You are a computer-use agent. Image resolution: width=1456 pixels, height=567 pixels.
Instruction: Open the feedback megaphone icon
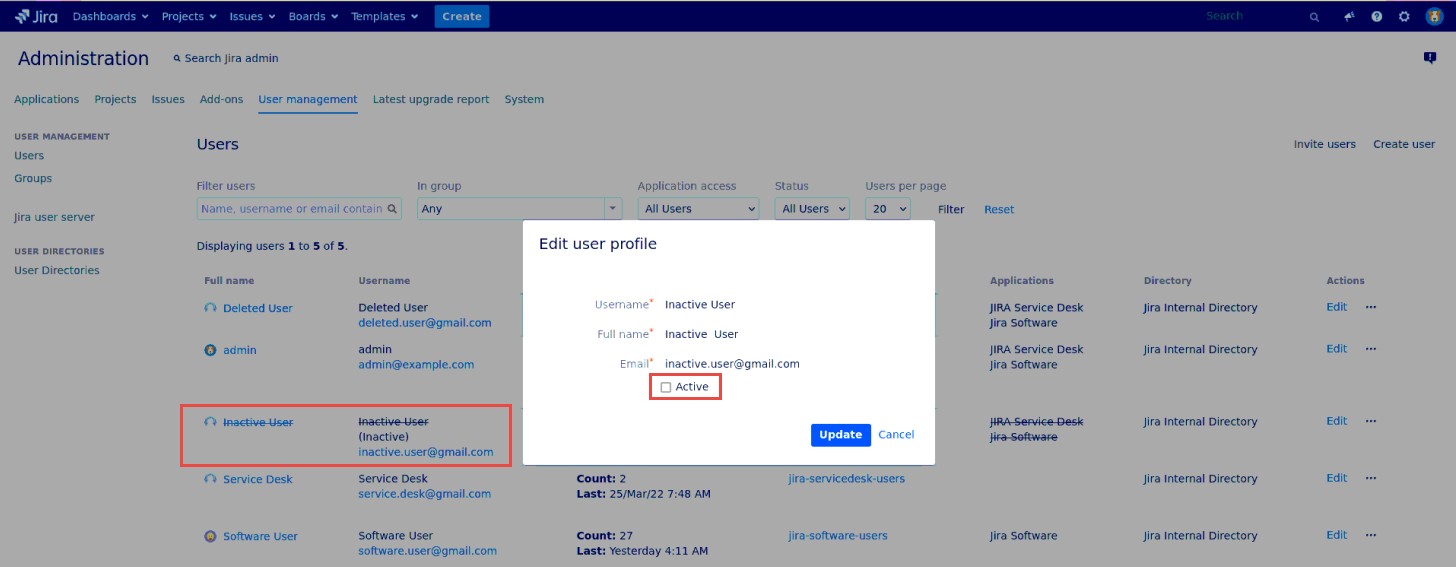point(1349,17)
